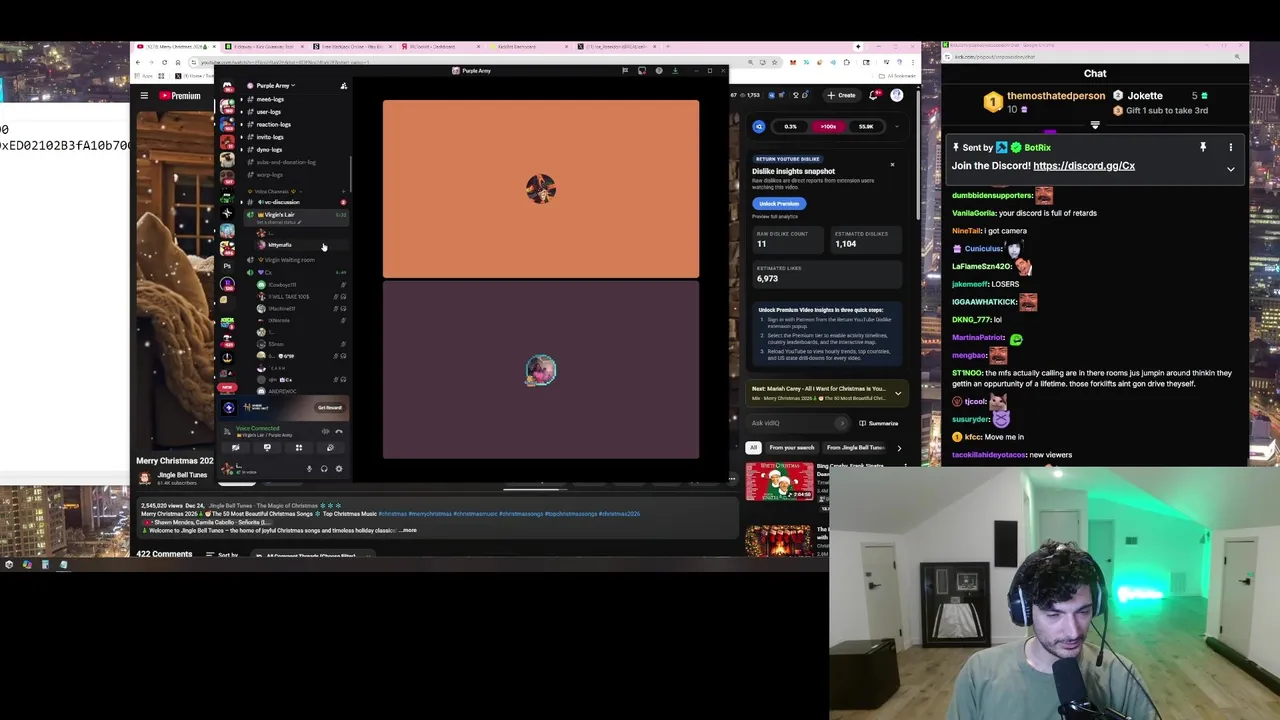Collapse the pinned BotRix message chevron

[1231, 168]
